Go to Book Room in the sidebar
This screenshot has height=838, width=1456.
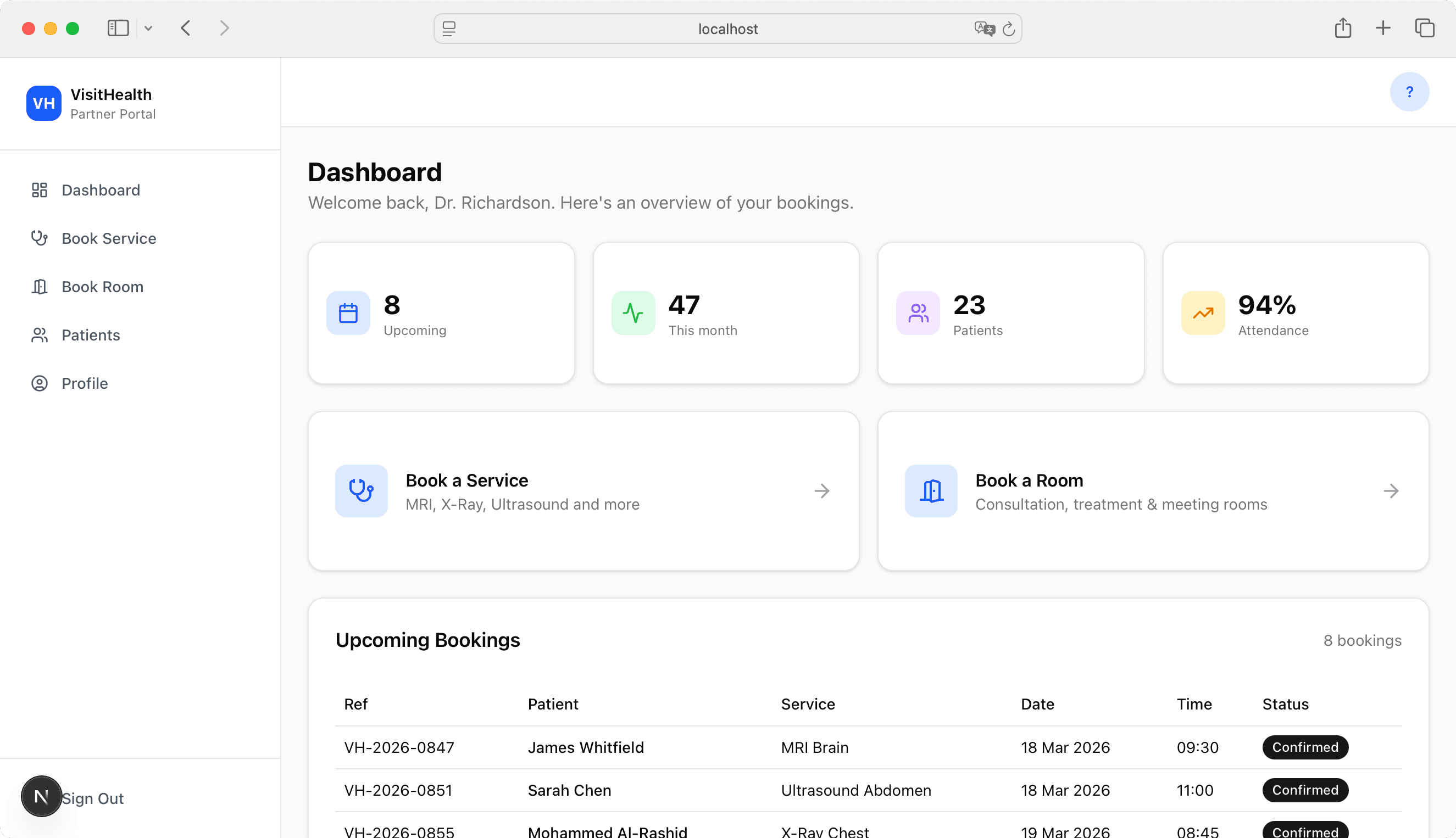coord(141,287)
